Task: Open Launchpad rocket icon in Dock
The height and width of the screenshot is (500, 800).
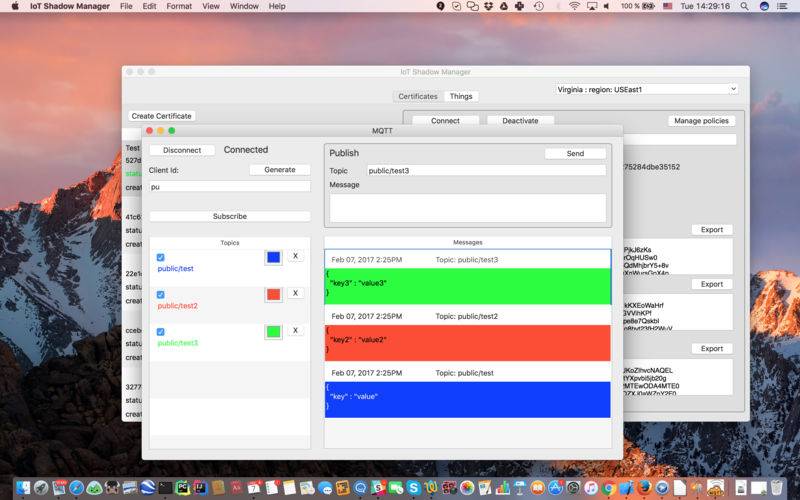Action: click(x=41, y=488)
